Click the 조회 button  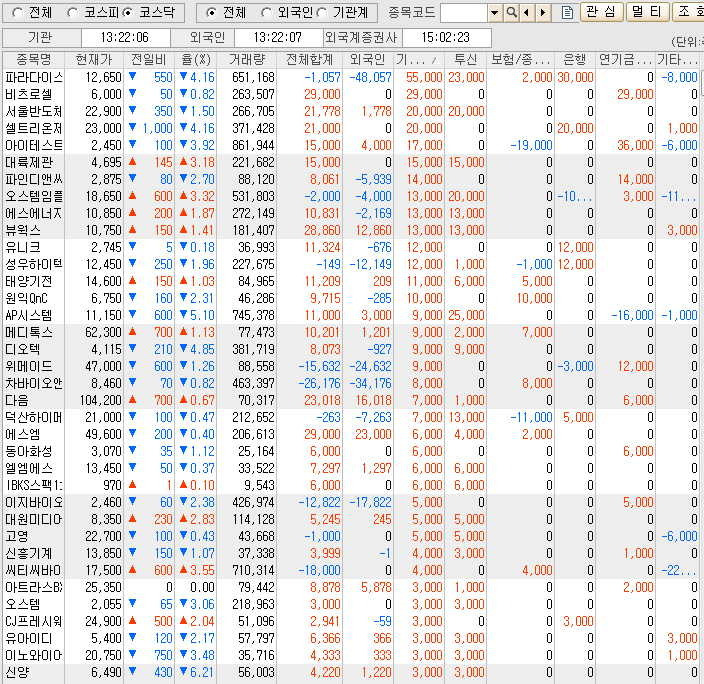(688, 12)
